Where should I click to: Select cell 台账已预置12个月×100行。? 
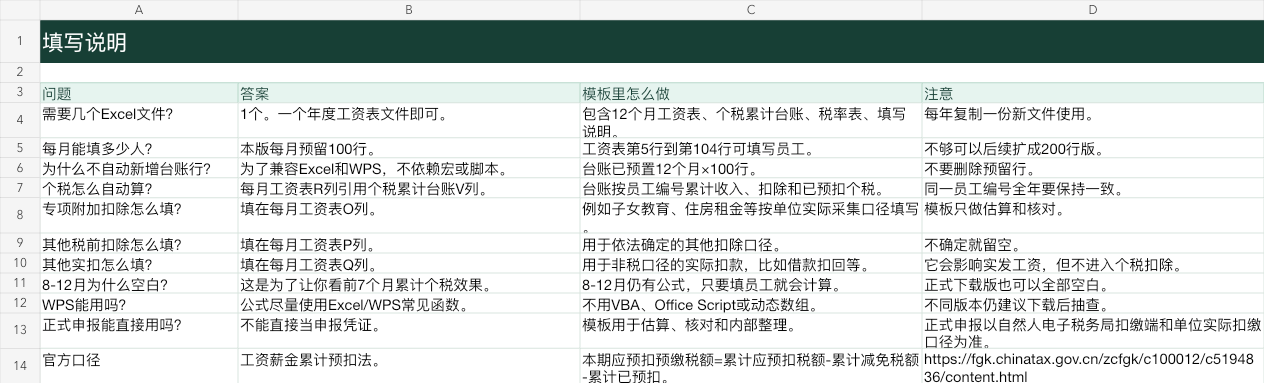tap(751, 168)
